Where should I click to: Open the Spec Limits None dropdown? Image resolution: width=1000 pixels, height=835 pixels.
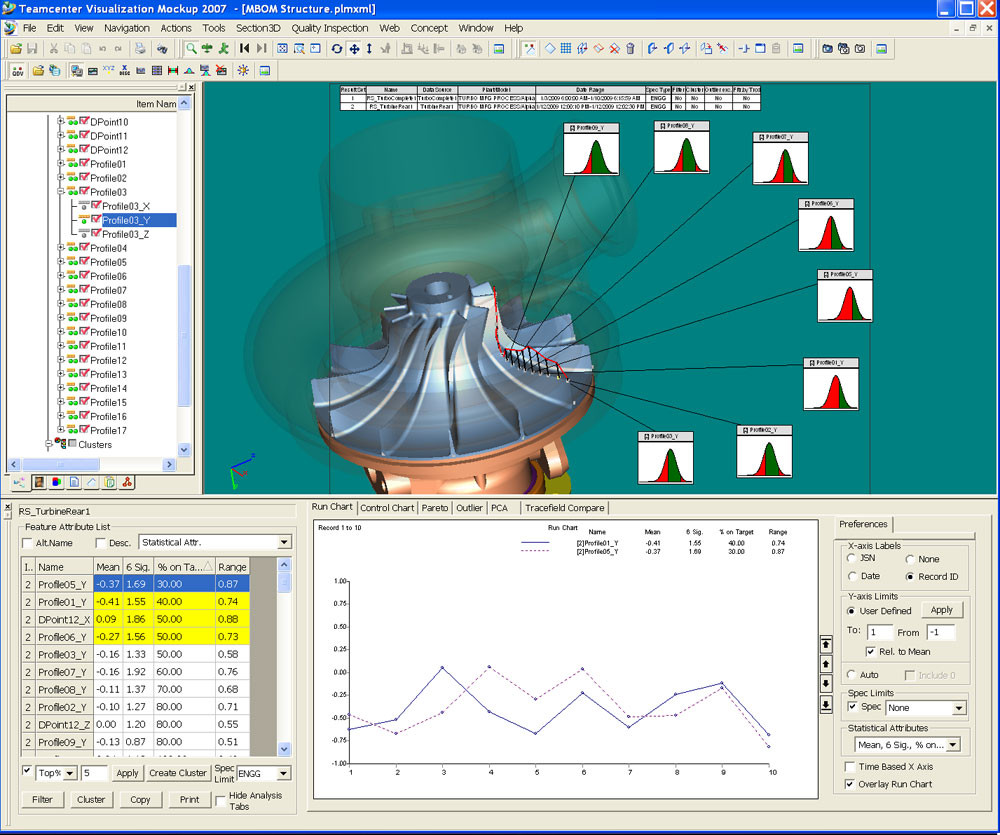925,707
